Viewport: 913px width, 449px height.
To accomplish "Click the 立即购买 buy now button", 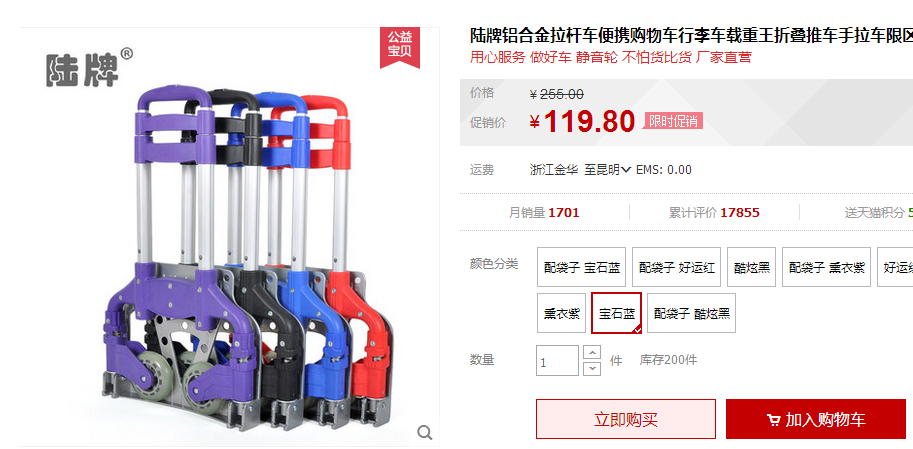I will 626,419.
